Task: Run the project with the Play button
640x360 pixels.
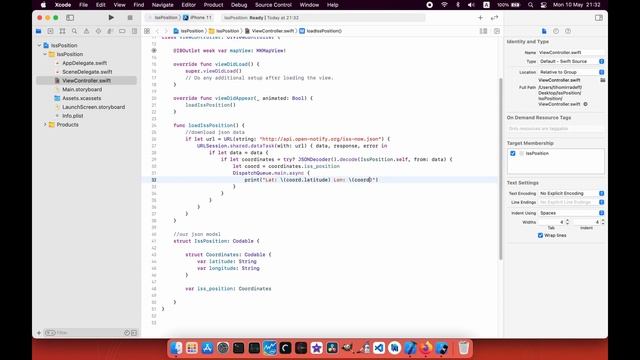Action: coord(111,18)
